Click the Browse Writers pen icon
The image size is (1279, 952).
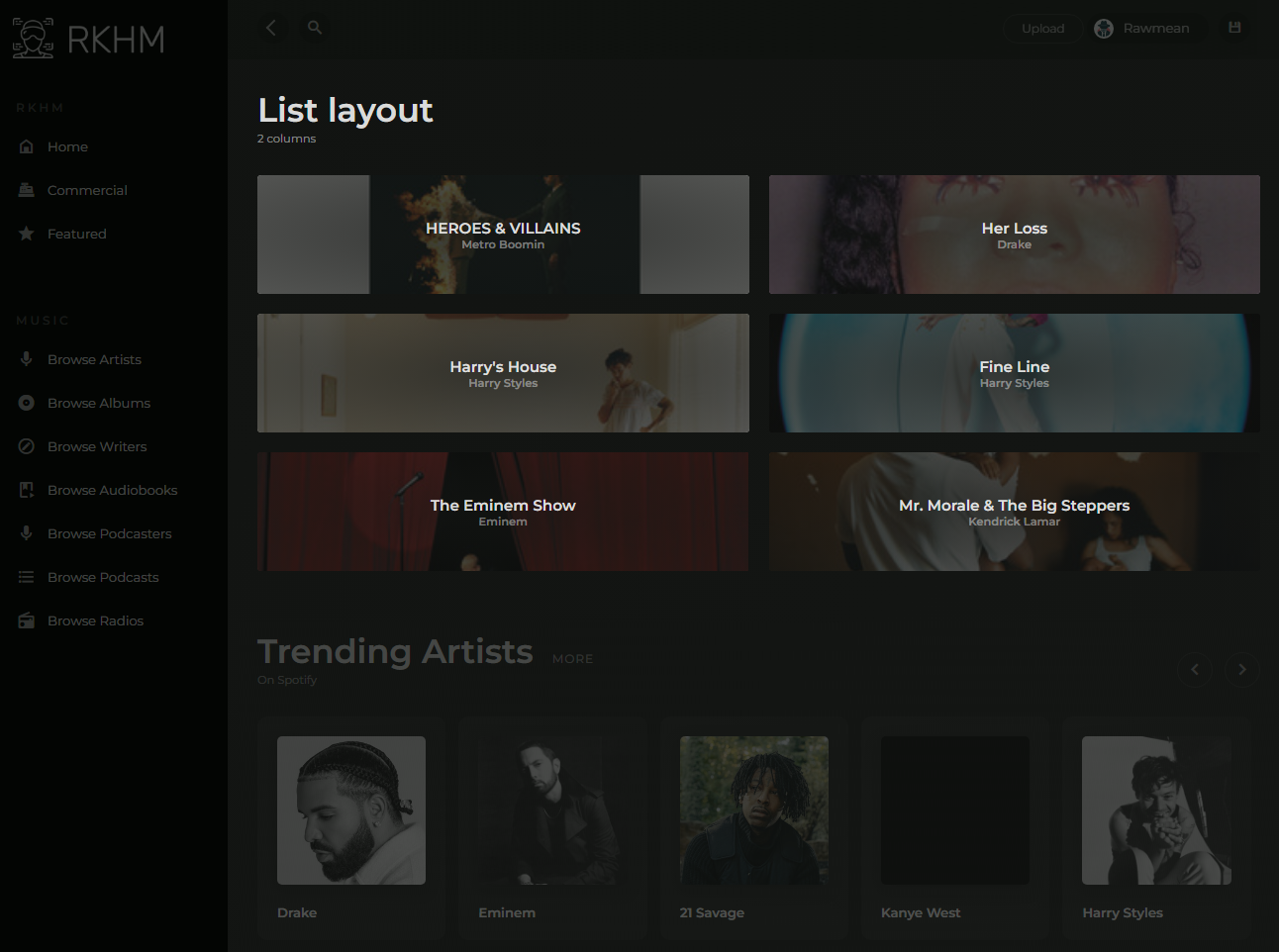[27, 446]
